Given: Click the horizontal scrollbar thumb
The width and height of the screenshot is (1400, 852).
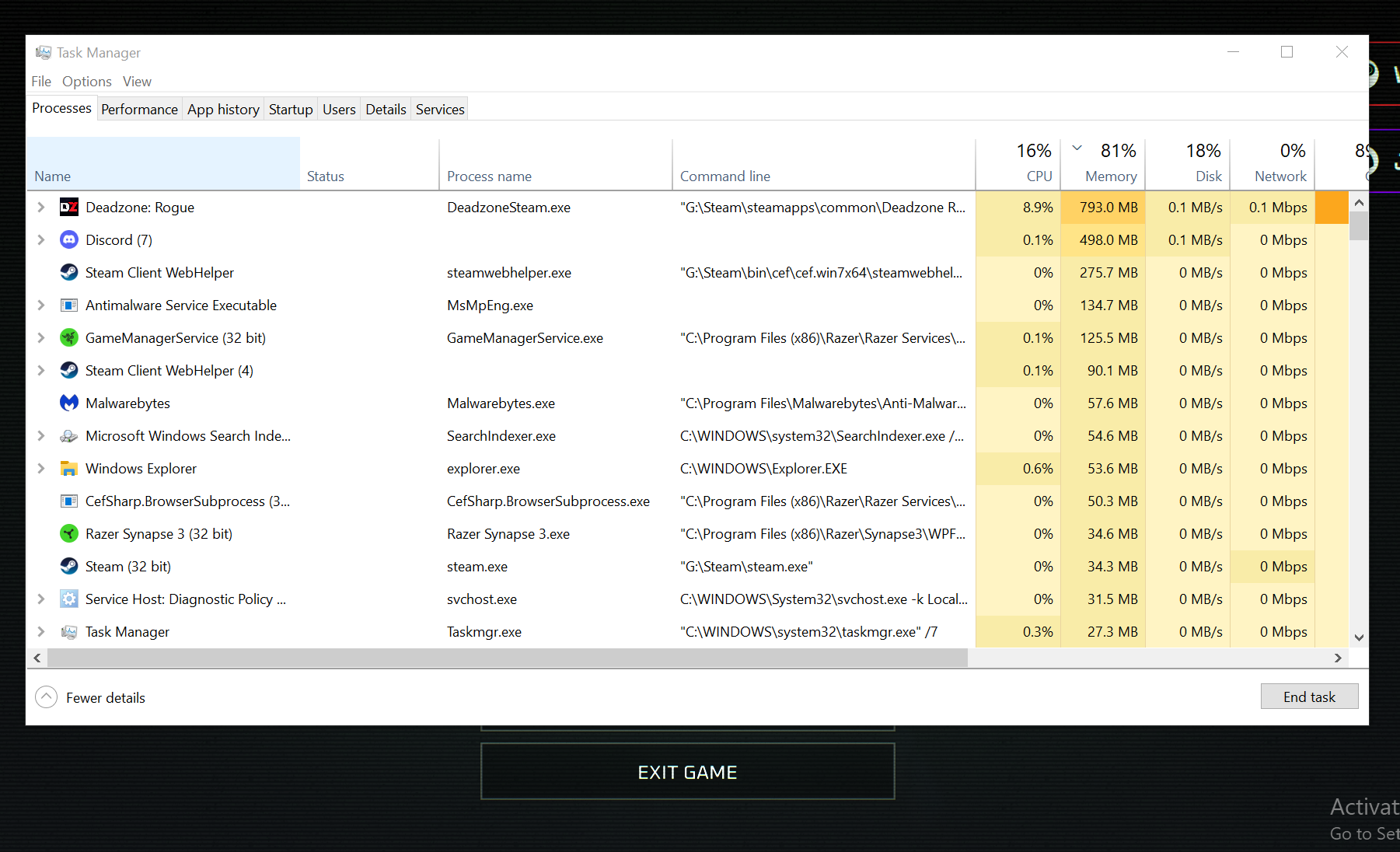Looking at the screenshot, I should point(508,658).
